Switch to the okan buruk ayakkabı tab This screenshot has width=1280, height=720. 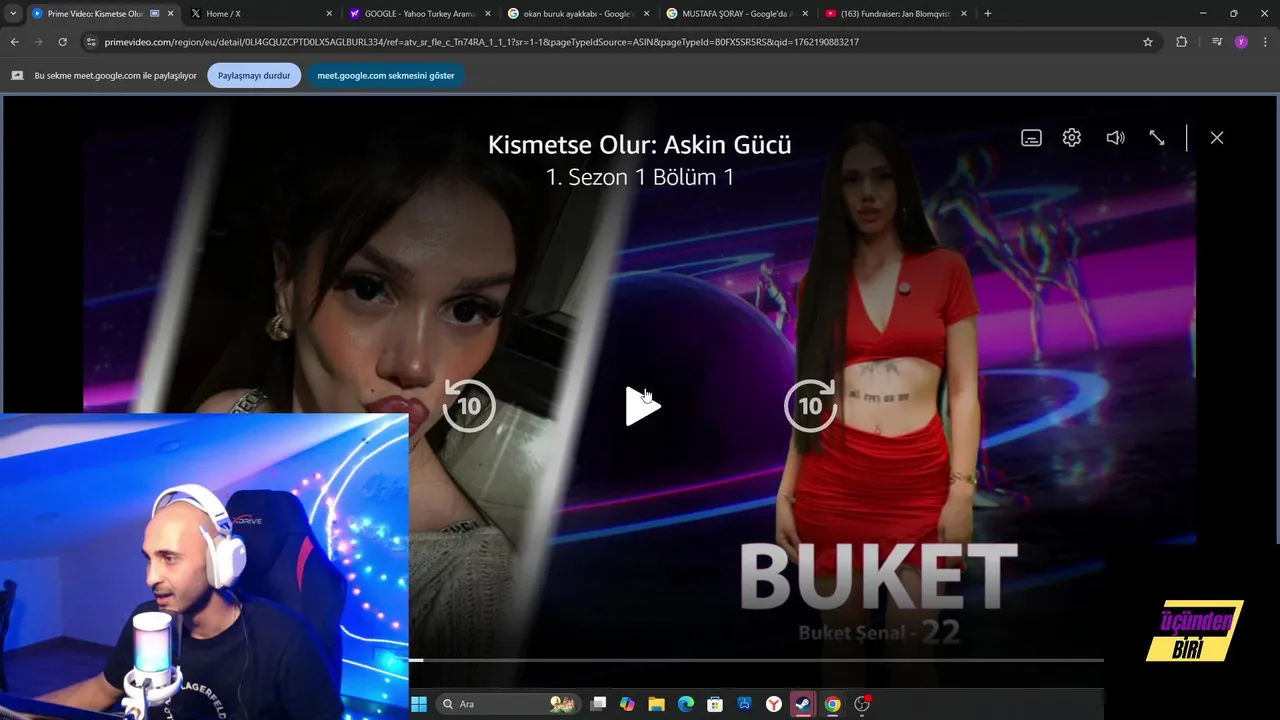(x=577, y=14)
